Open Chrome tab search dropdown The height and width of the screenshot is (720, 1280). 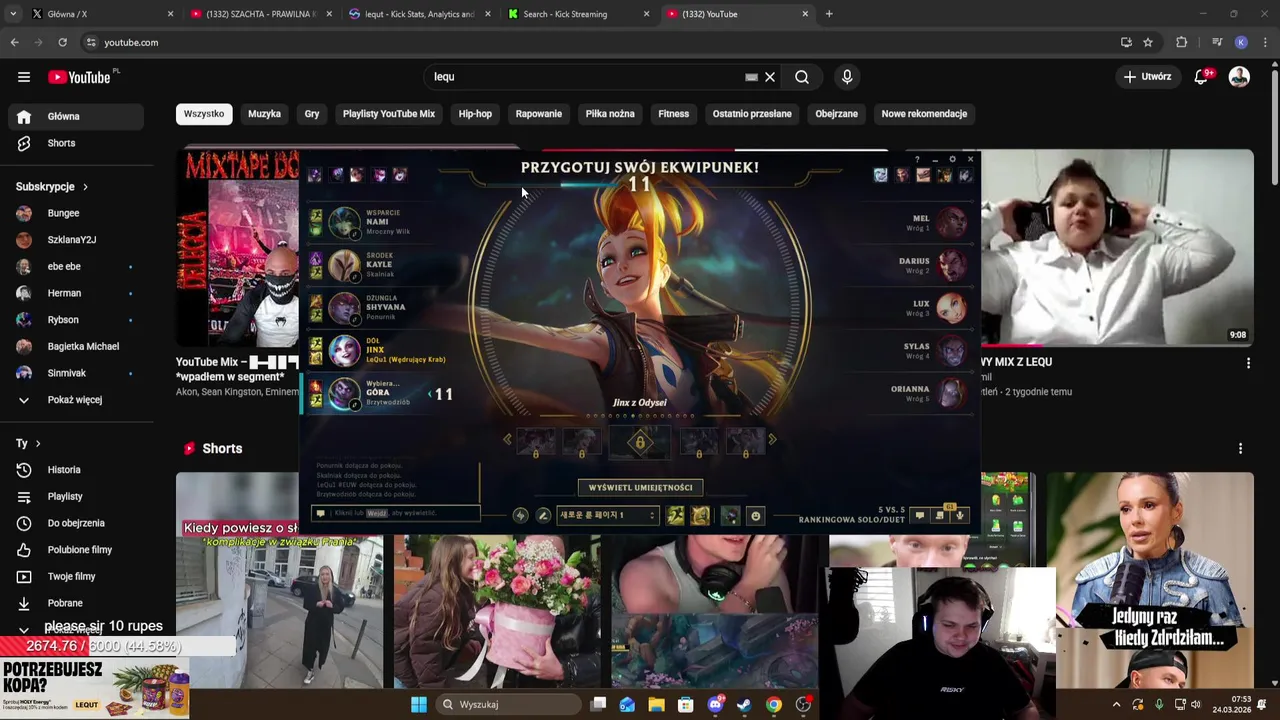point(13,14)
